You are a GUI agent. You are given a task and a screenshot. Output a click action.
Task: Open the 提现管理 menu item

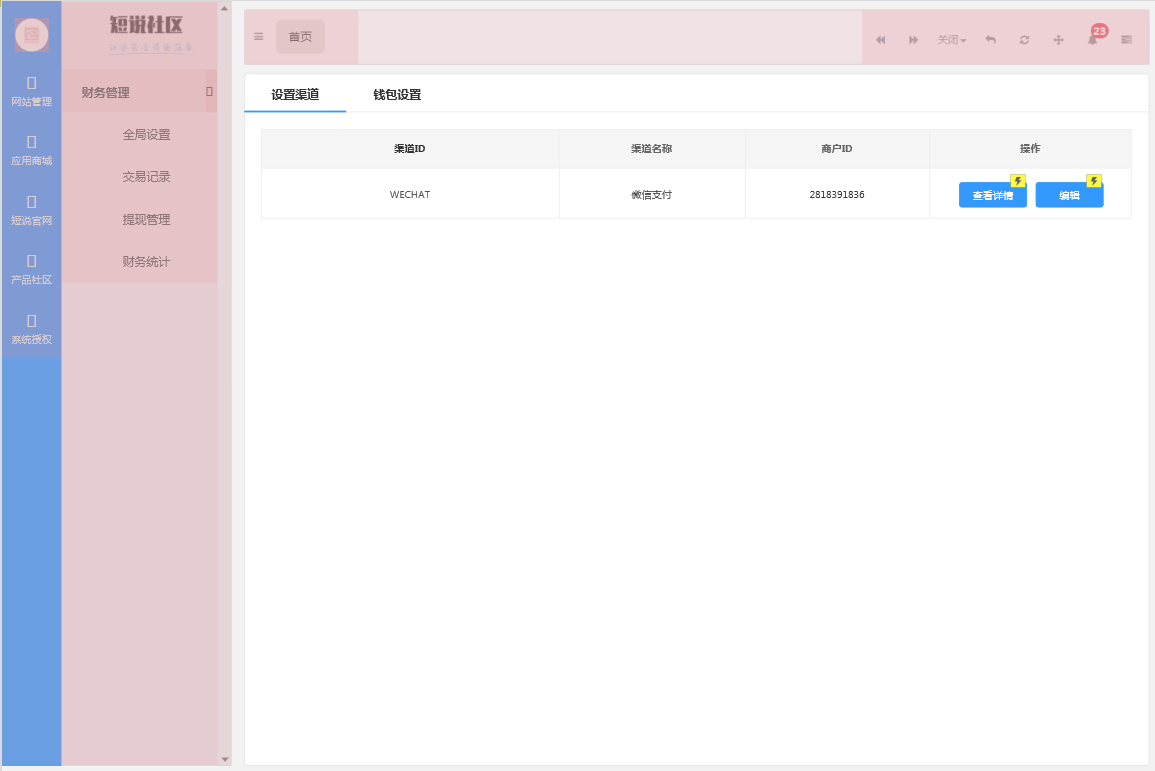(146, 219)
